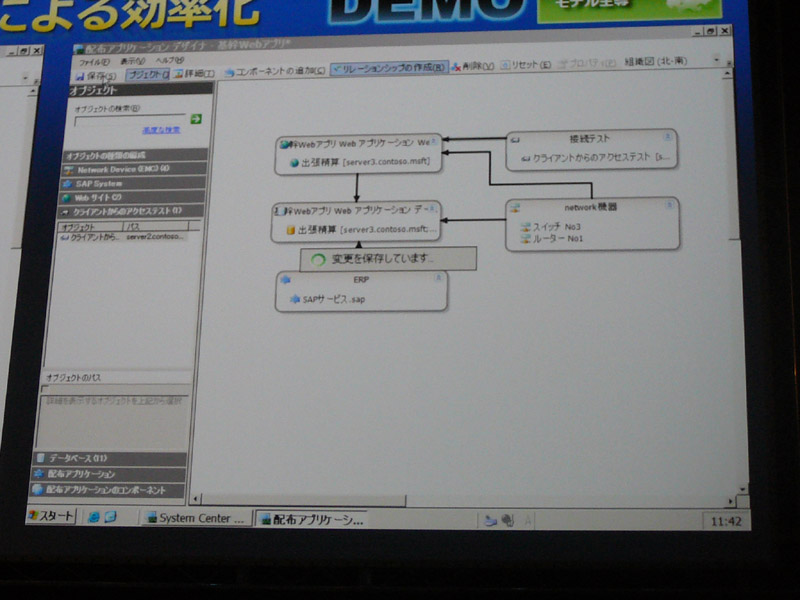Click the show desktop quick launch icon
This screenshot has height=600, width=800.
point(110,517)
